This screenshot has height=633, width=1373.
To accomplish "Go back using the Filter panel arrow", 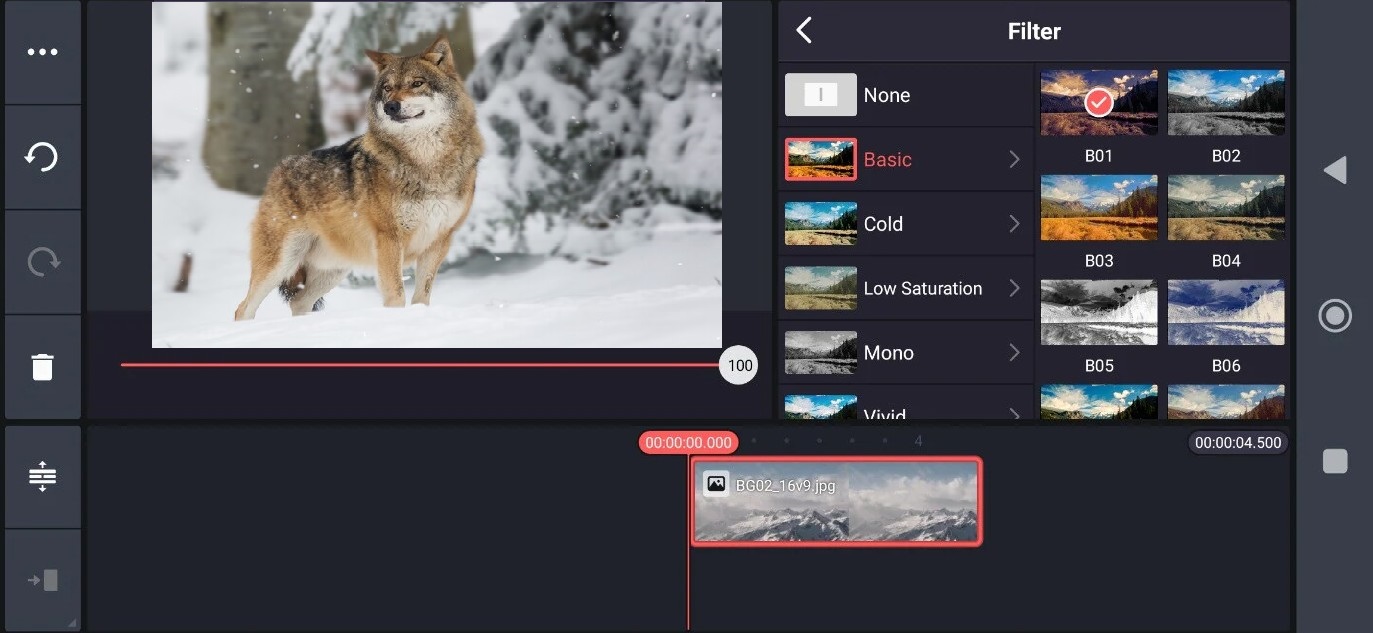I will 804,31.
